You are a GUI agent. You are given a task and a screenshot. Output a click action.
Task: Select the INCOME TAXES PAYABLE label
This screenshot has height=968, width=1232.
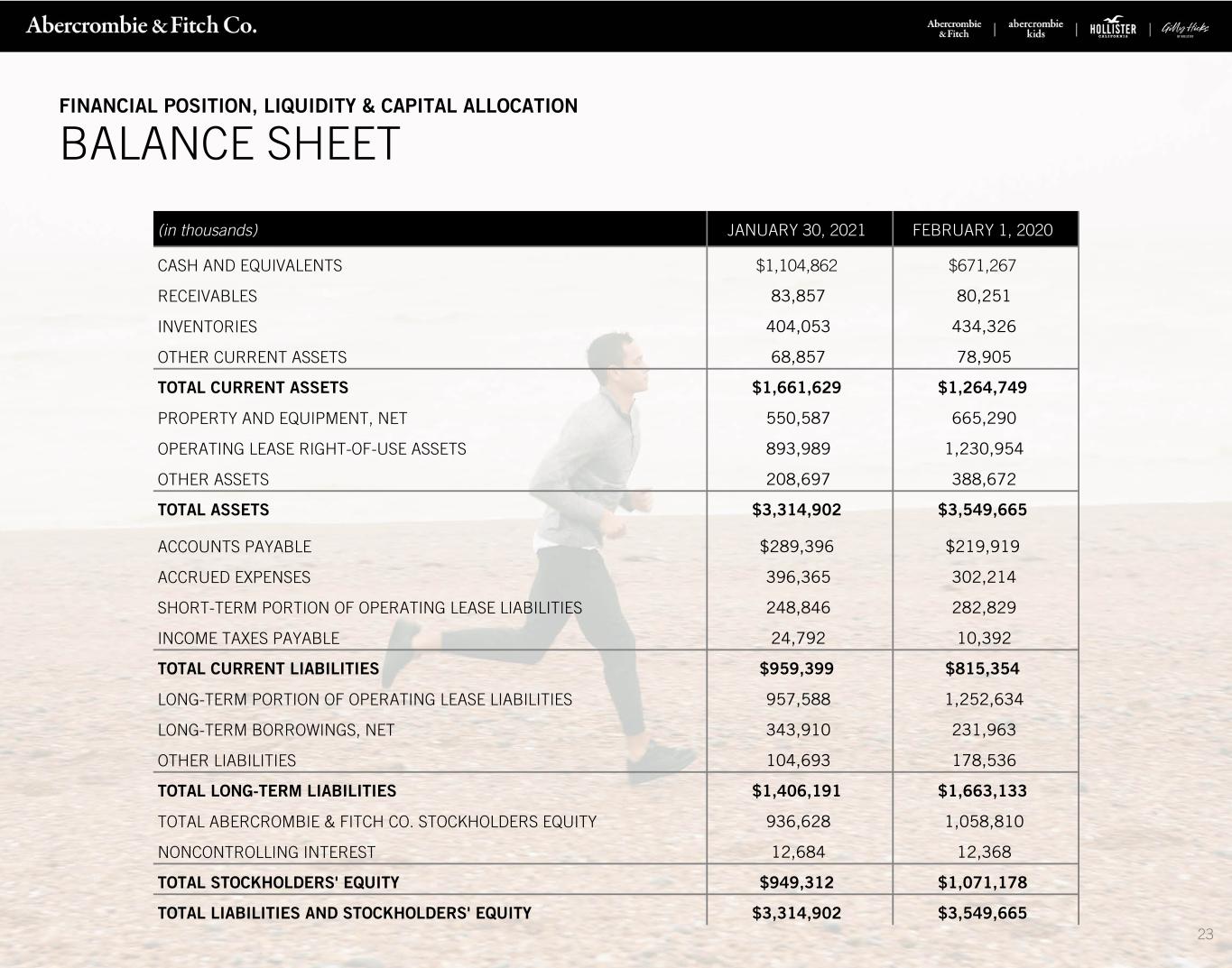[248, 639]
